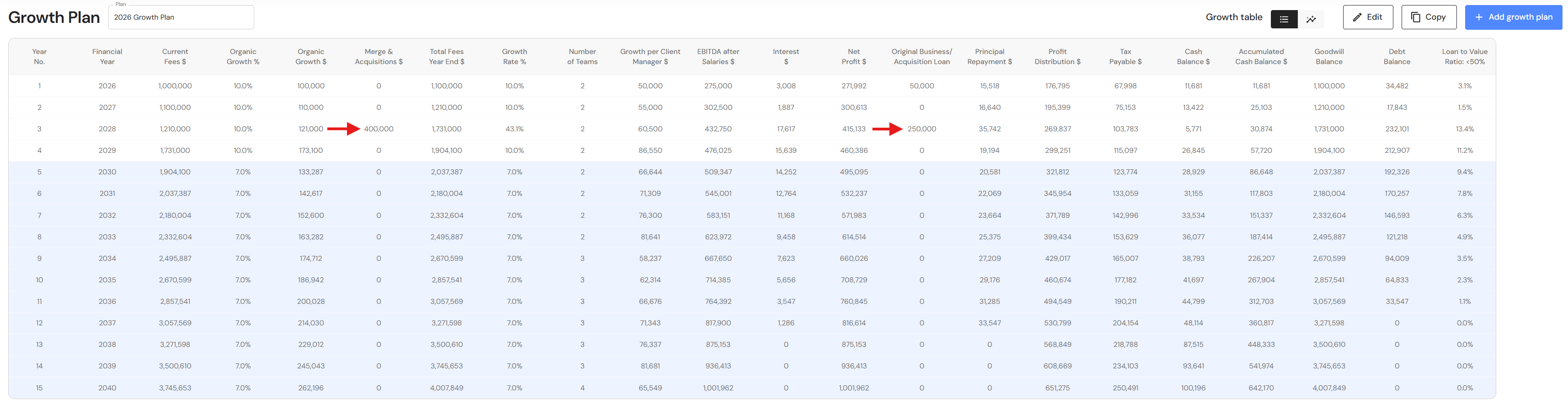1568x416 pixels.
Task: Click the Edit button with pencil icon
Action: (x=1367, y=17)
